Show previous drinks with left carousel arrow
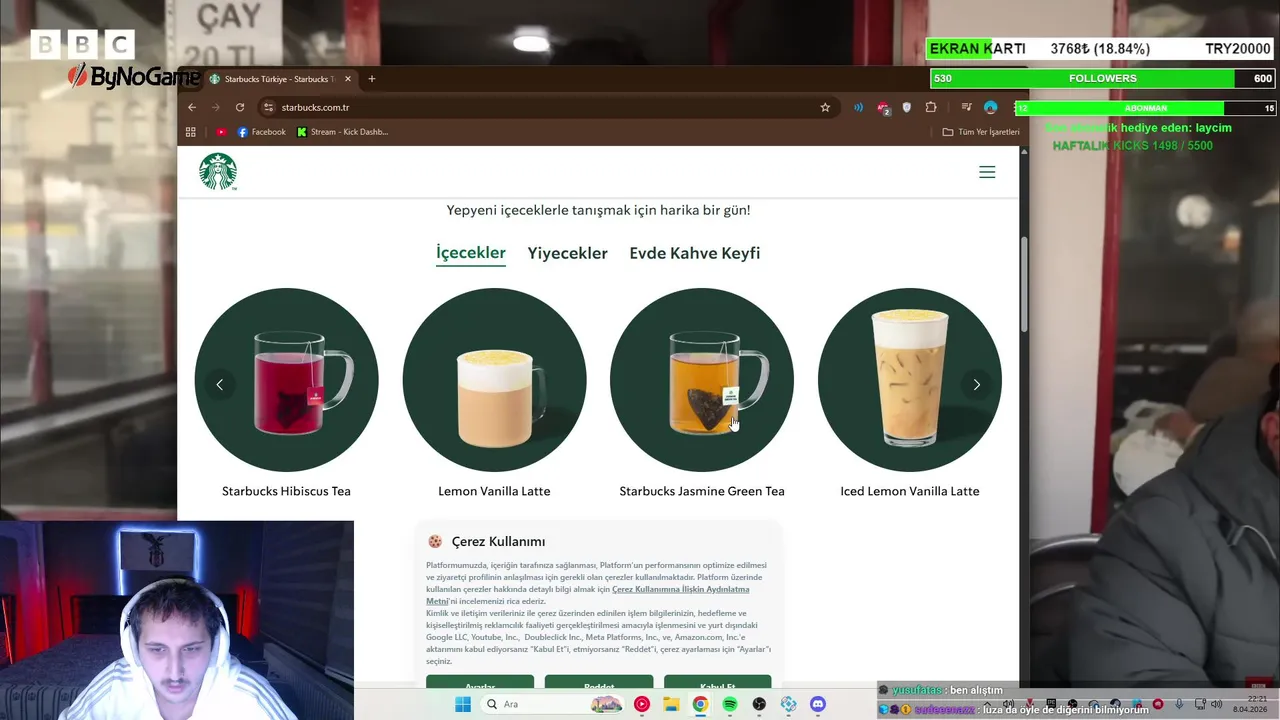Image resolution: width=1280 pixels, height=720 pixels. pyautogui.click(x=220, y=384)
